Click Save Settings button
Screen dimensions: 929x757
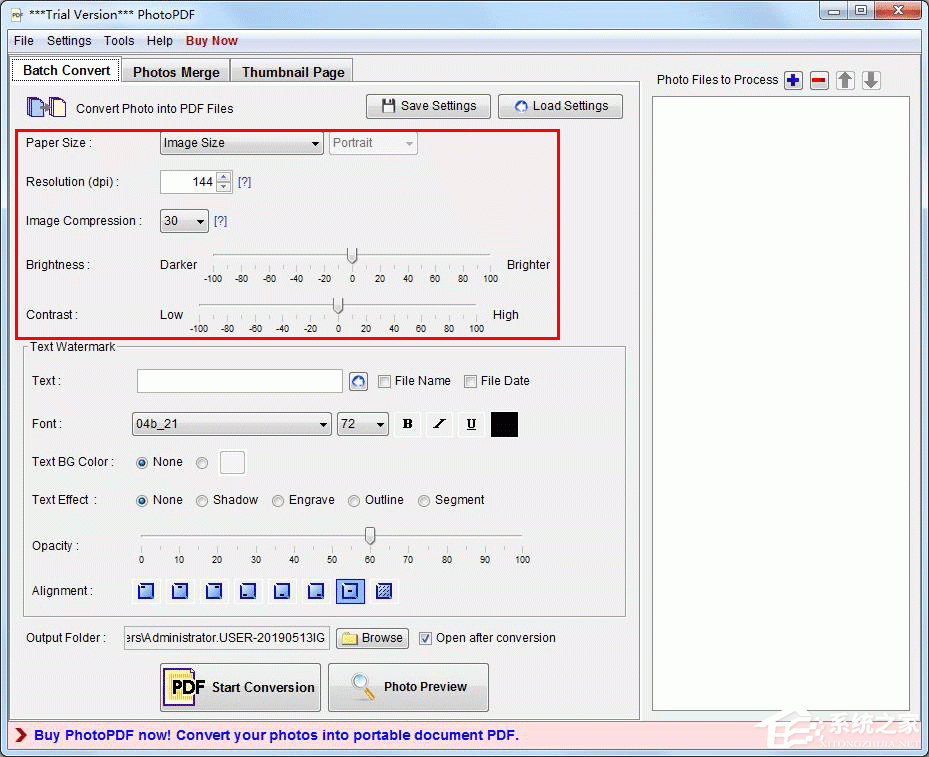(428, 106)
